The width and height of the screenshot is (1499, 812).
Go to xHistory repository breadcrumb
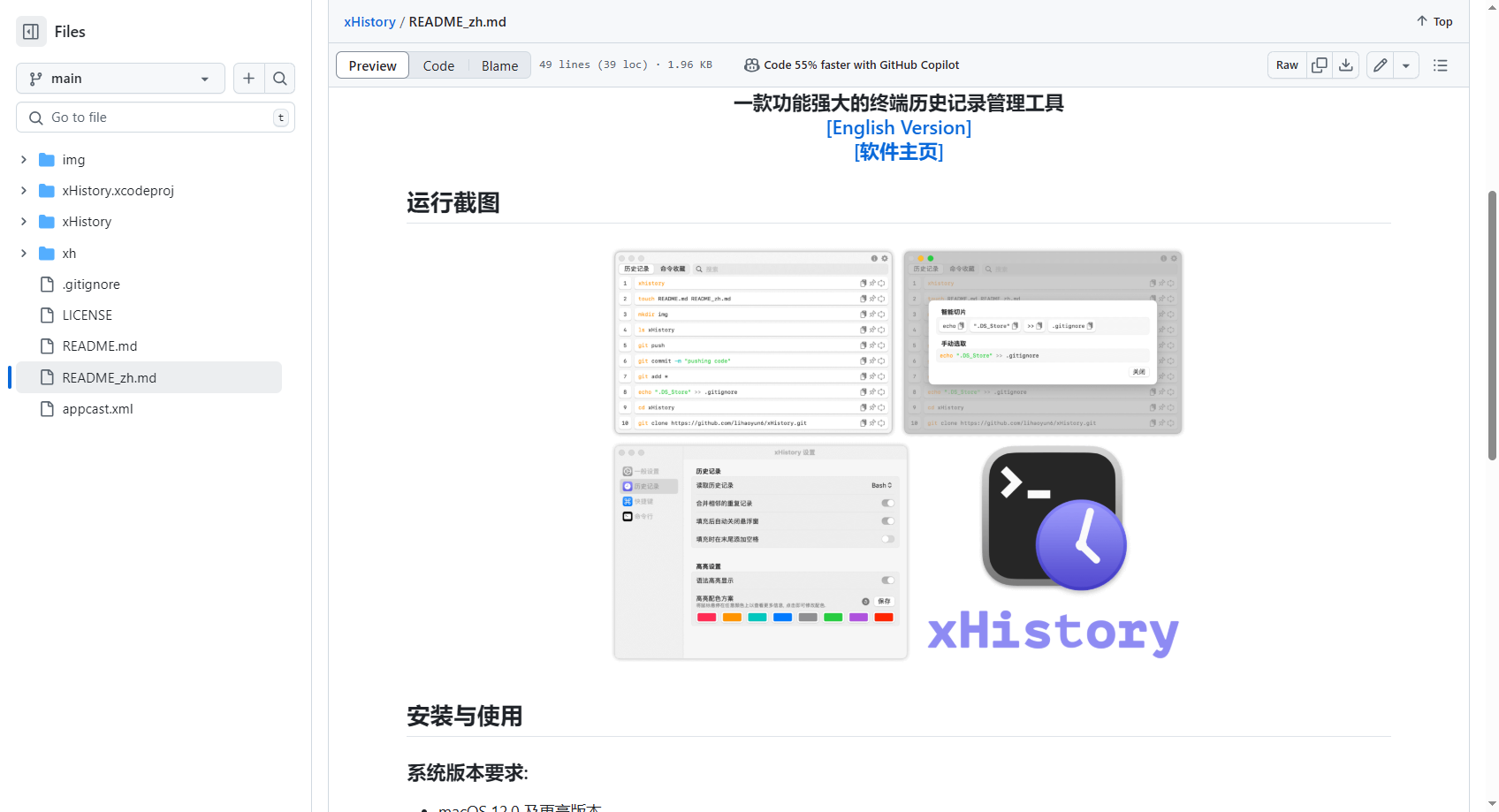tap(369, 22)
